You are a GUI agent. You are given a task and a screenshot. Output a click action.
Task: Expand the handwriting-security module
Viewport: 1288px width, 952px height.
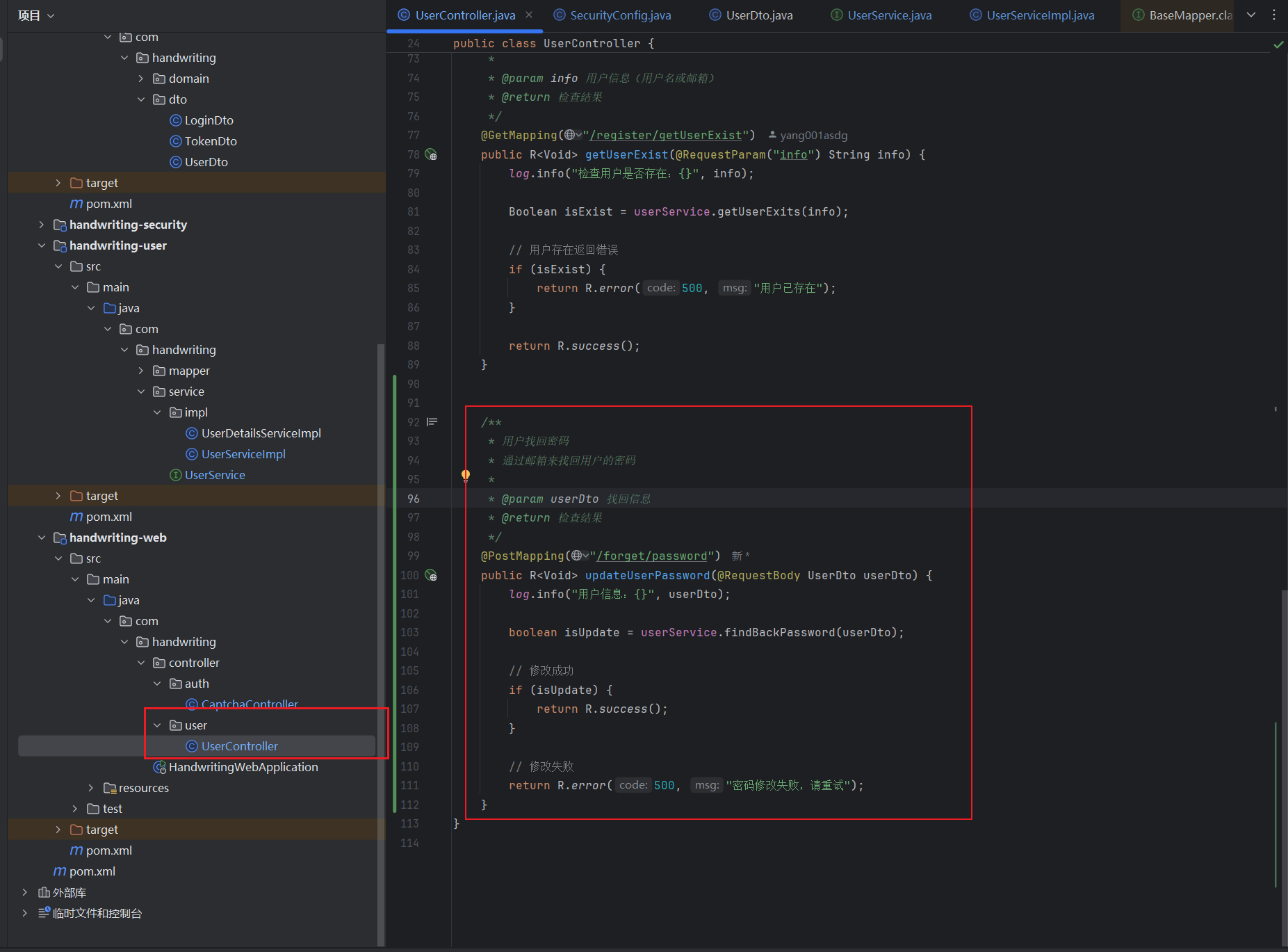click(42, 225)
